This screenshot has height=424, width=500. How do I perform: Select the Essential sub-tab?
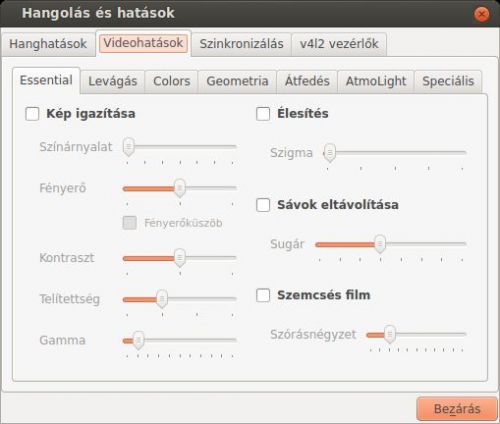(46, 80)
